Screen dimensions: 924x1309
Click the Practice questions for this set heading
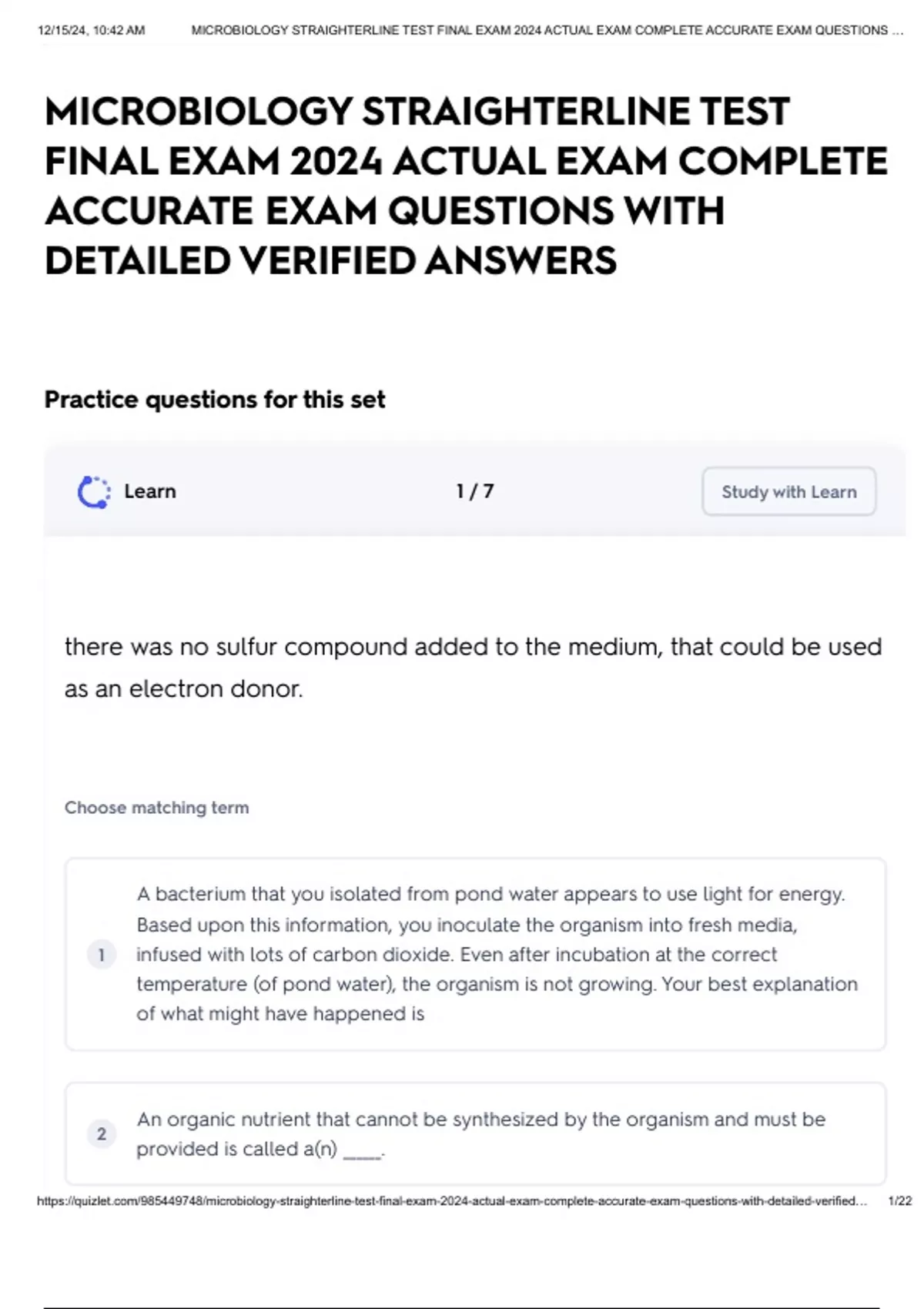pyautogui.click(x=215, y=400)
